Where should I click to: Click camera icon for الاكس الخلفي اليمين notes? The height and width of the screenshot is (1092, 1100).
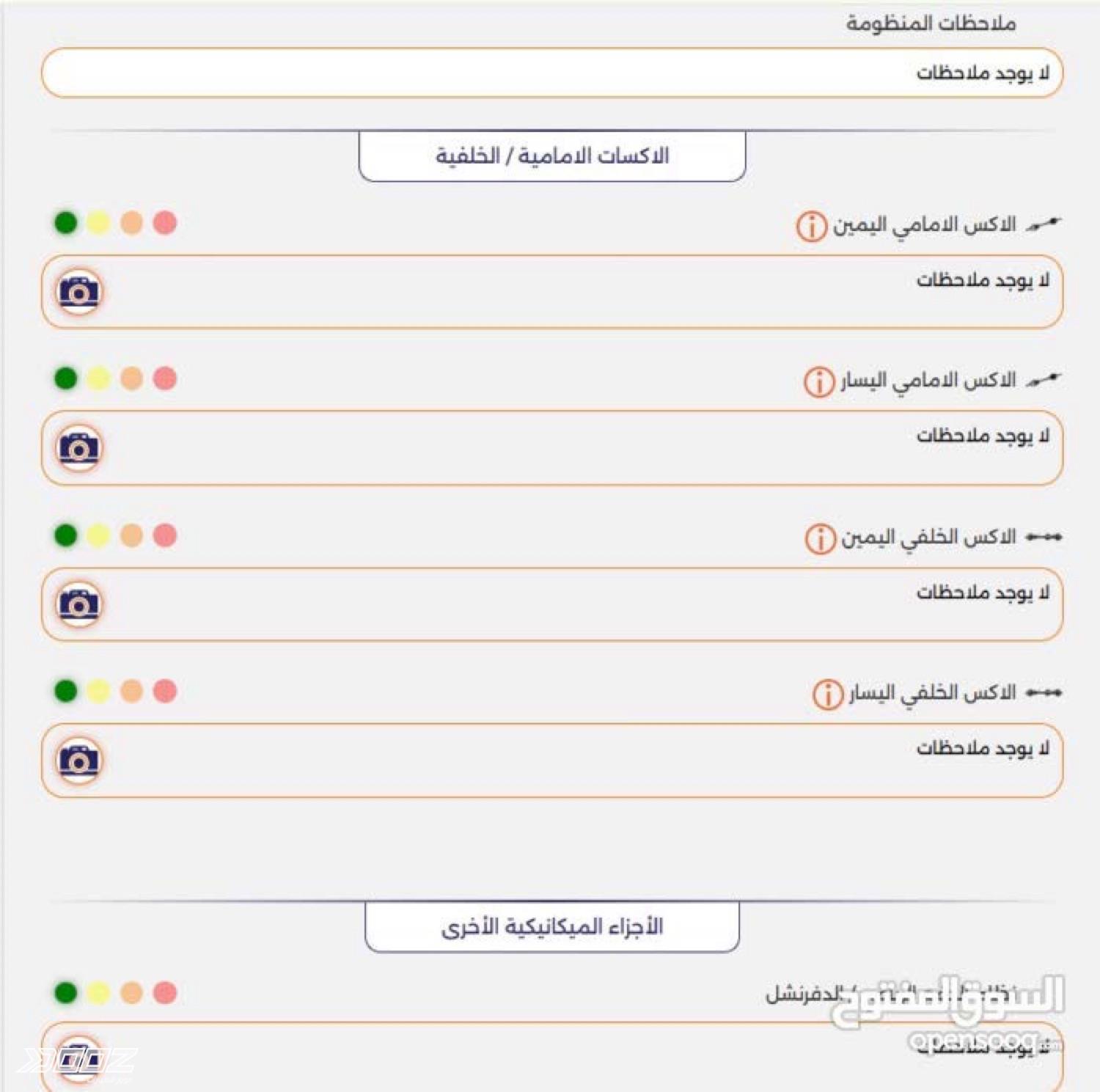tap(79, 604)
